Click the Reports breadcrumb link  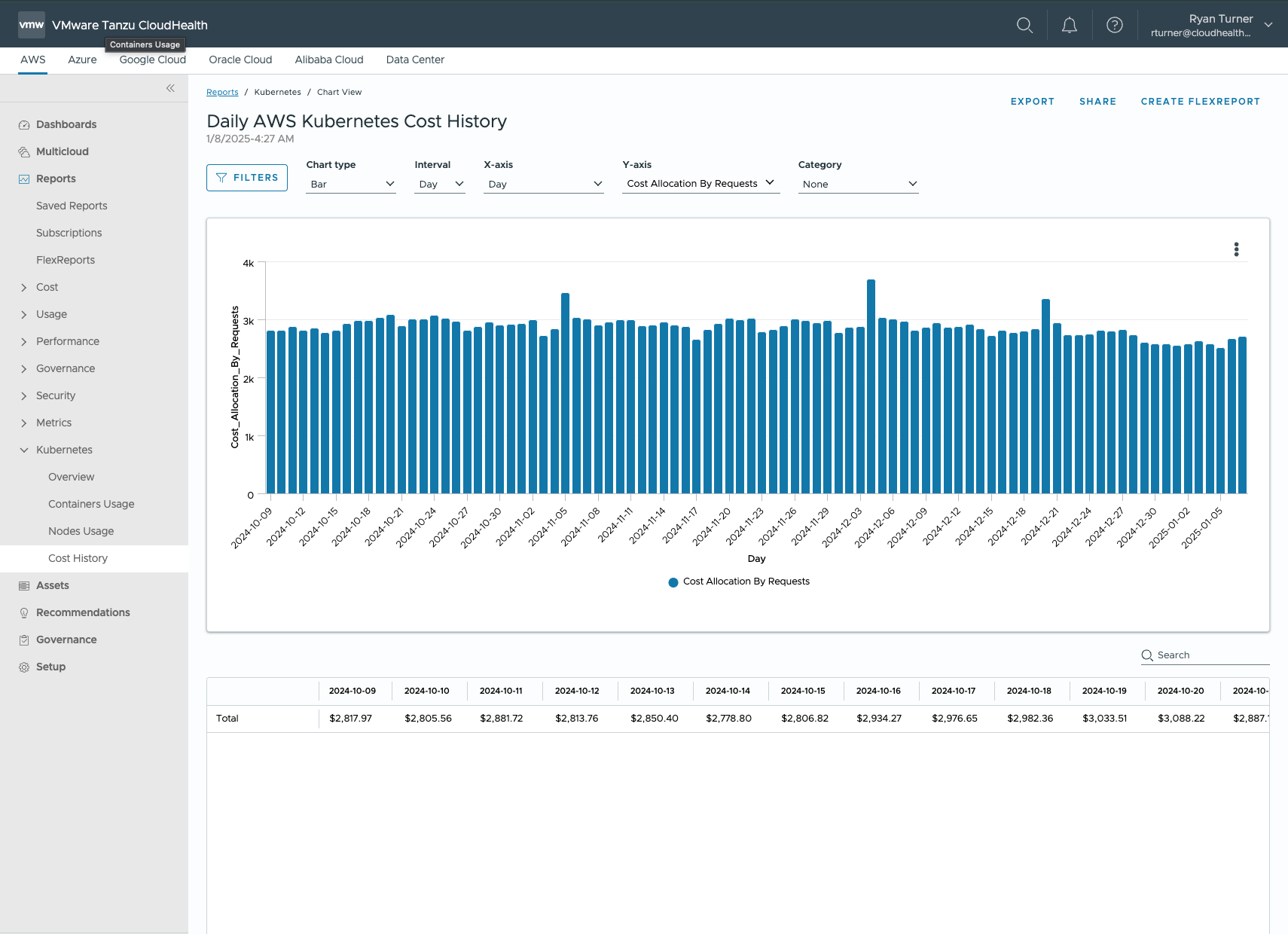coord(222,92)
